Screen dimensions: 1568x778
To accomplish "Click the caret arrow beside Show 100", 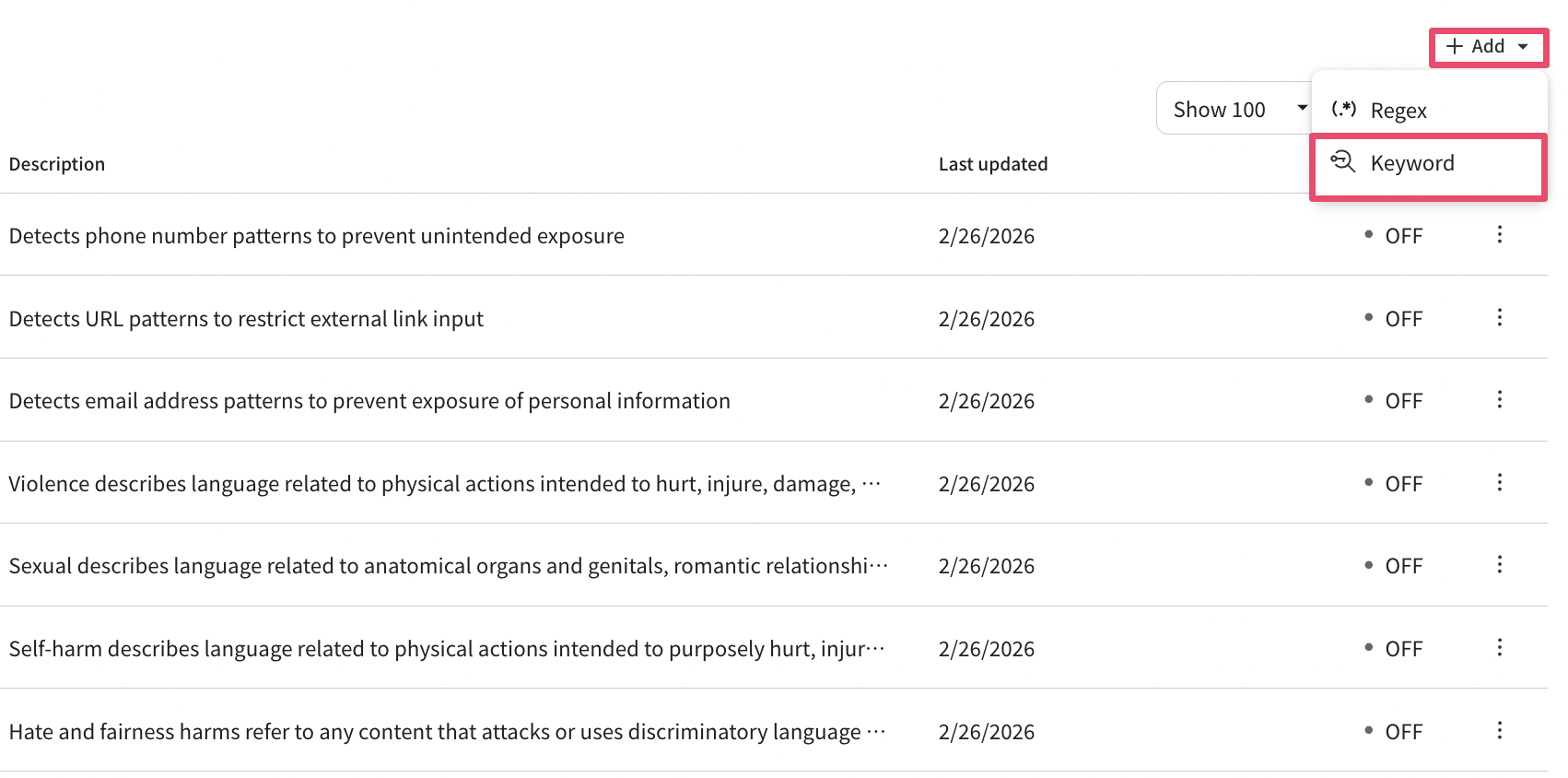I will coord(1302,108).
